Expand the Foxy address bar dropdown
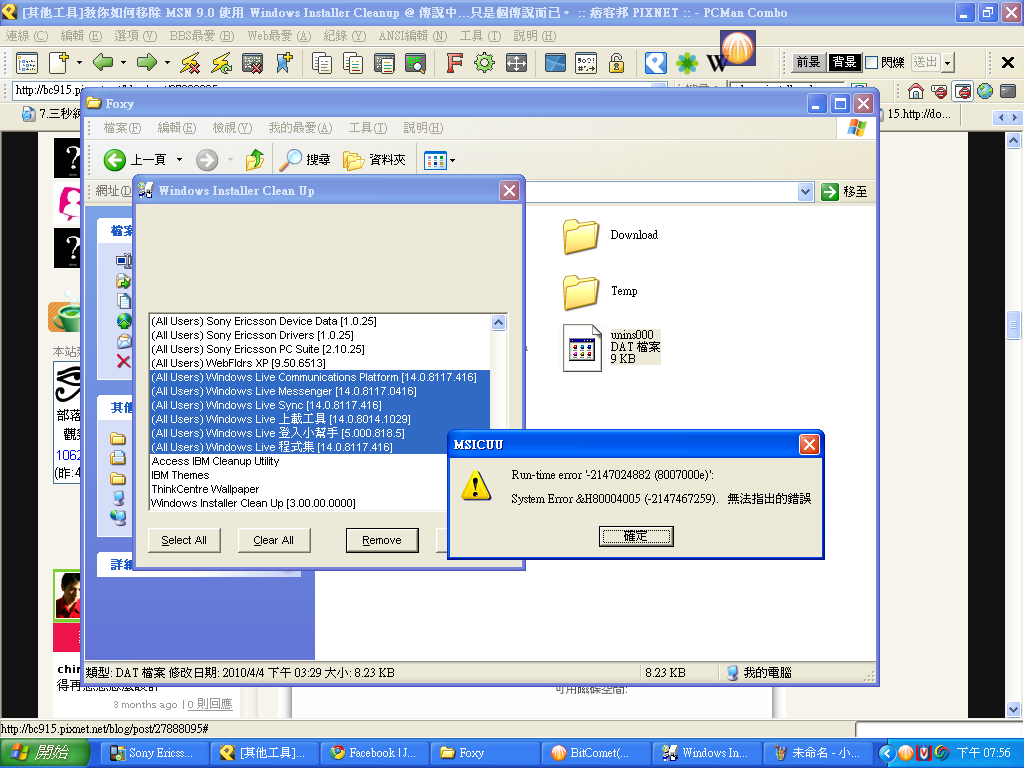Viewport: 1024px width, 768px height. click(805, 192)
